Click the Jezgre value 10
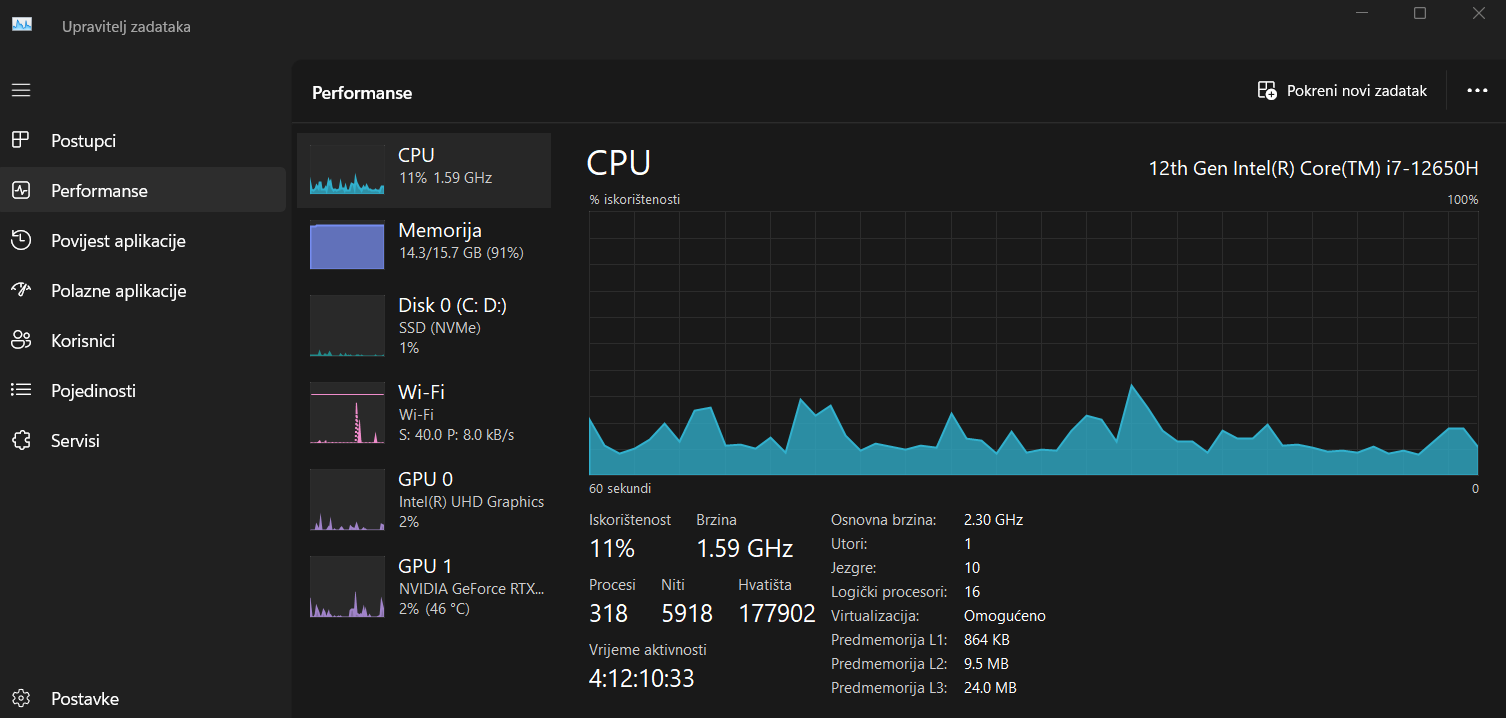Screen dimensions: 1506x718 coord(972,568)
